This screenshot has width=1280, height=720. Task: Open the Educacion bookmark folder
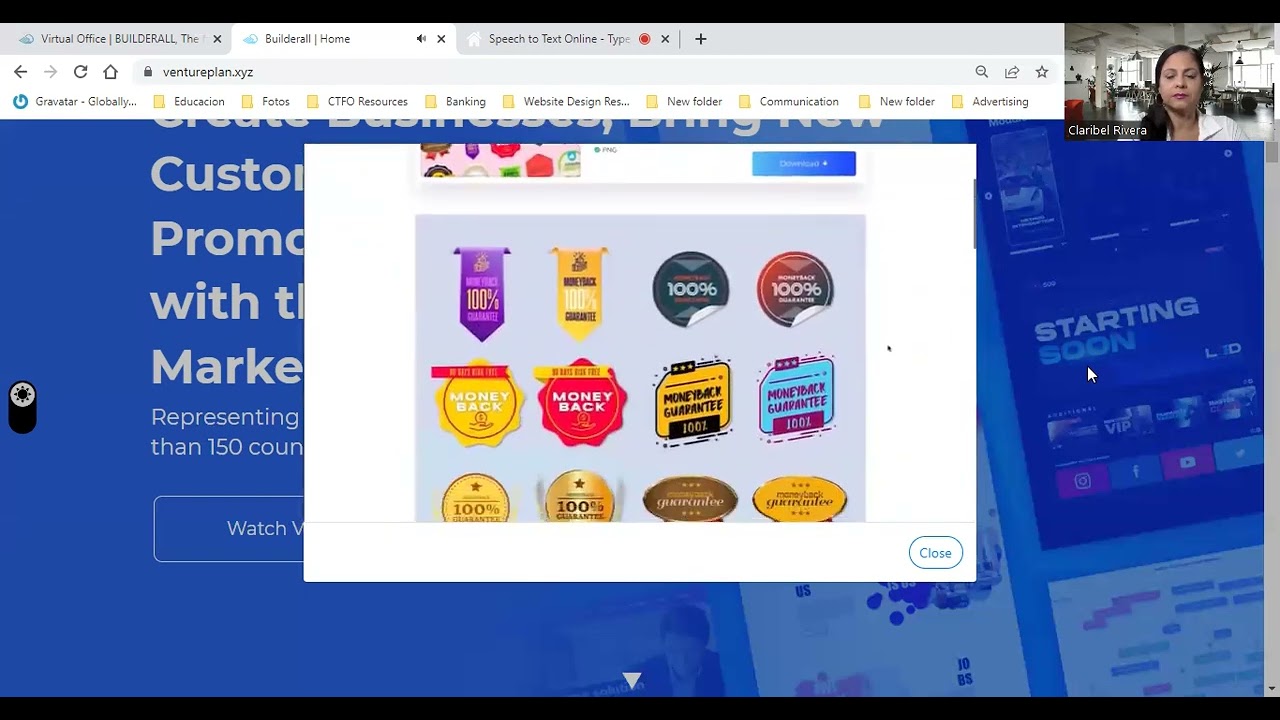coord(188,101)
